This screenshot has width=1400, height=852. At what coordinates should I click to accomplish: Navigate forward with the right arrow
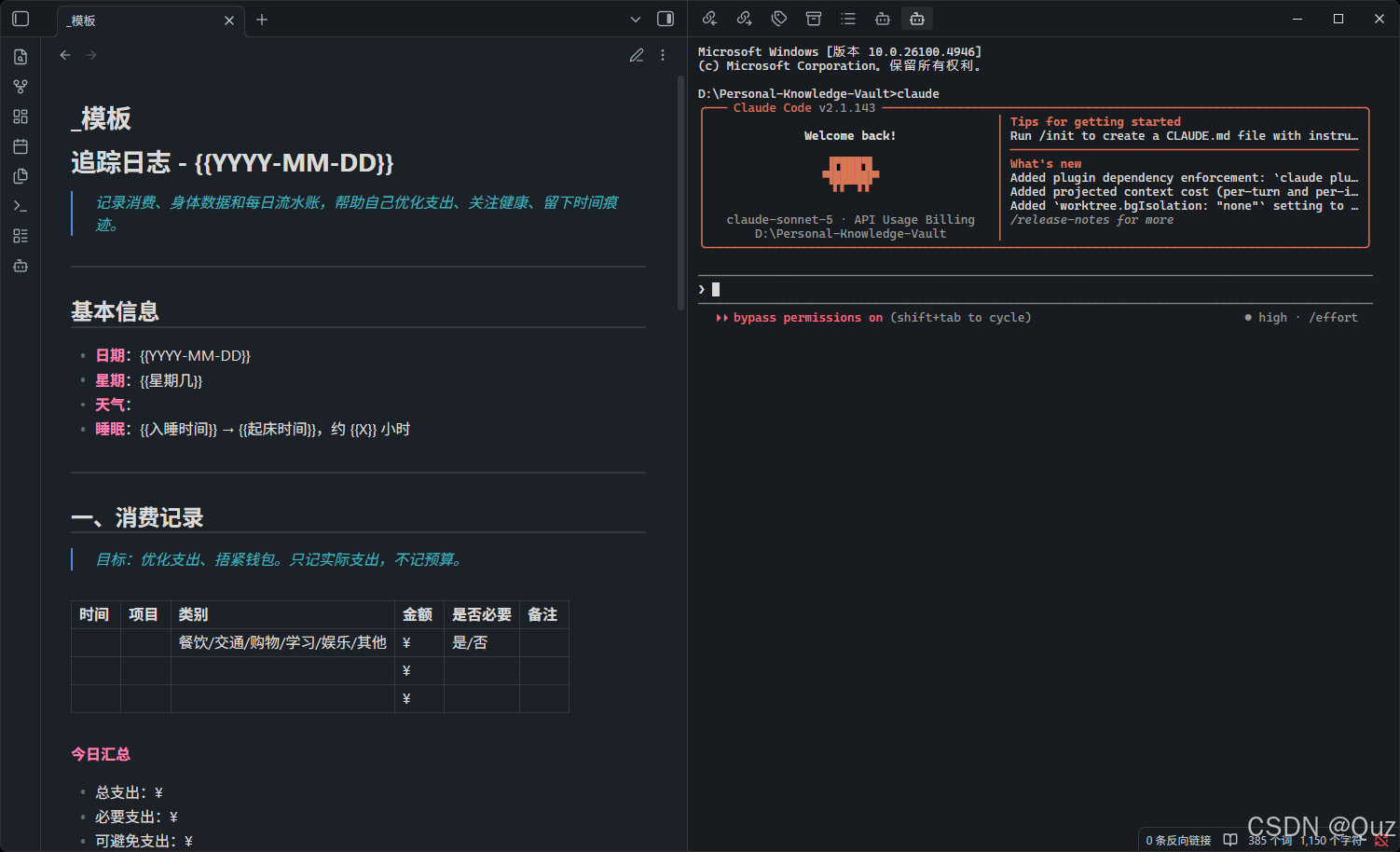pos(91,55)
